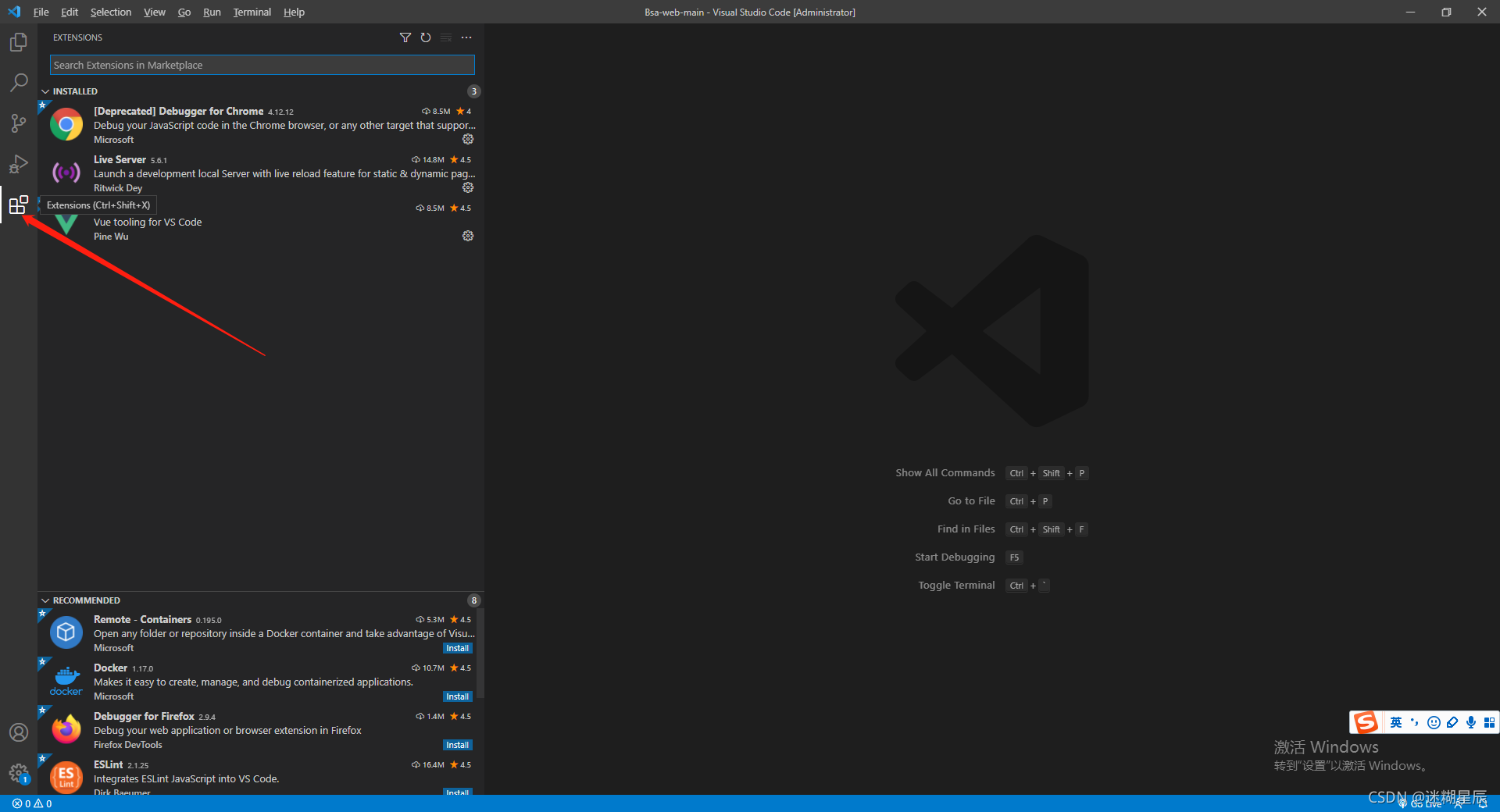Open Sogou toolbox grid icon
The width and height of the screenshot is (1500, 812).
[1489, 722]
